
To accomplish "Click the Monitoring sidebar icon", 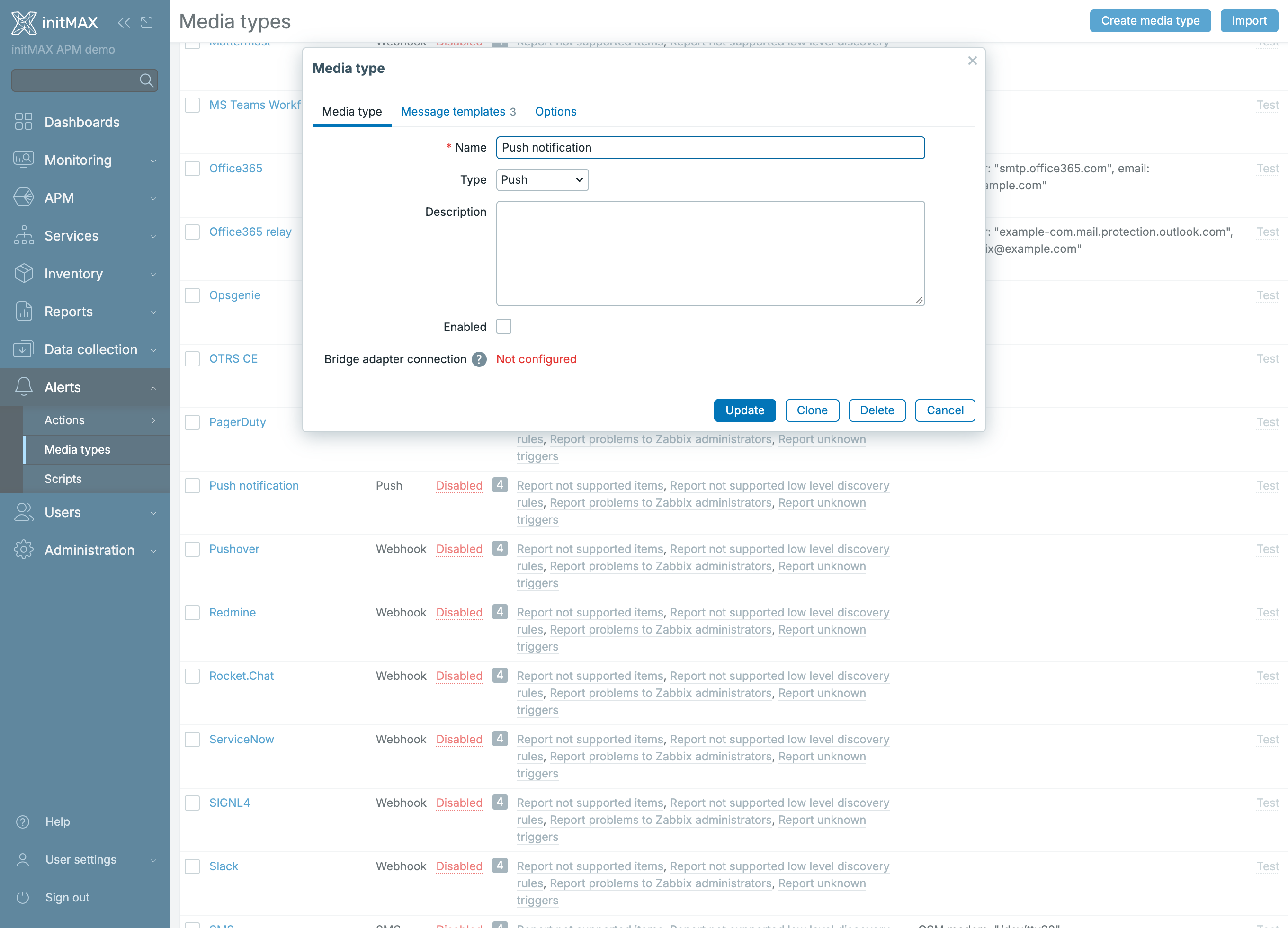I will tap(23, 160).
